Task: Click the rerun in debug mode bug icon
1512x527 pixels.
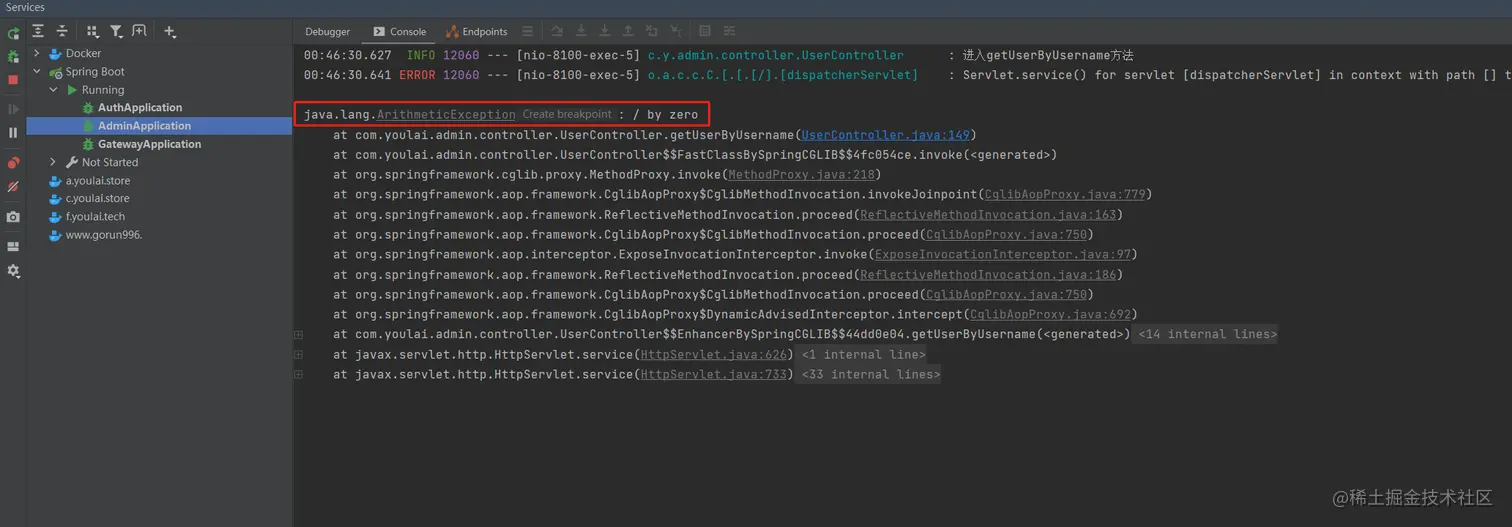Action: pos(13,57)
